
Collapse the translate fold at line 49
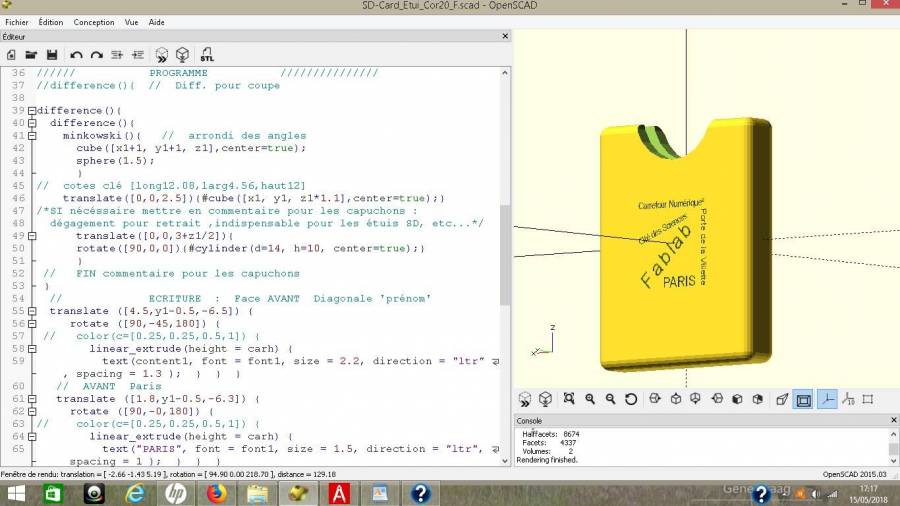tap(32, 236)
